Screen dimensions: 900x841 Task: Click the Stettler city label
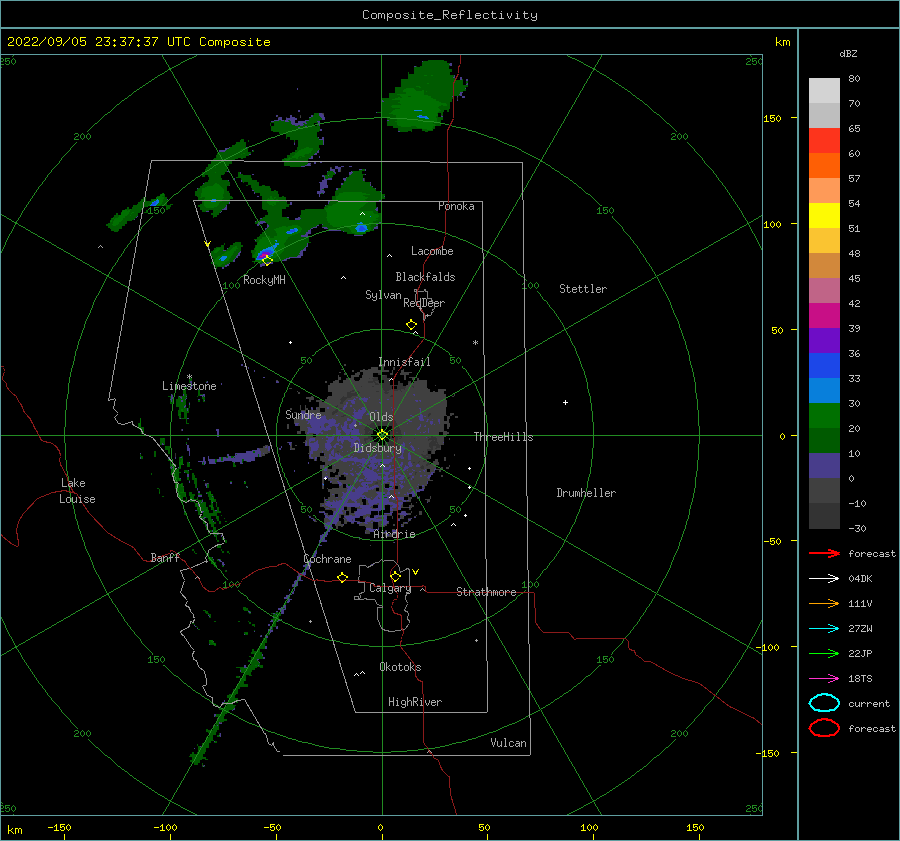(583, 289)
